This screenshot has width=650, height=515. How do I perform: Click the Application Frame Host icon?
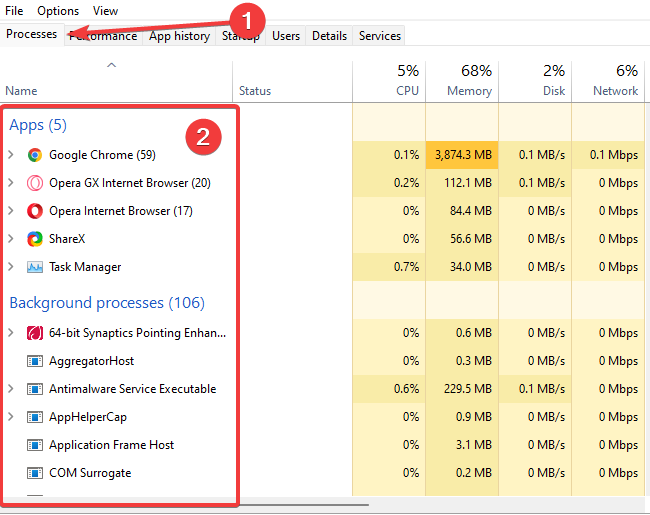click(x=35, y=445)
